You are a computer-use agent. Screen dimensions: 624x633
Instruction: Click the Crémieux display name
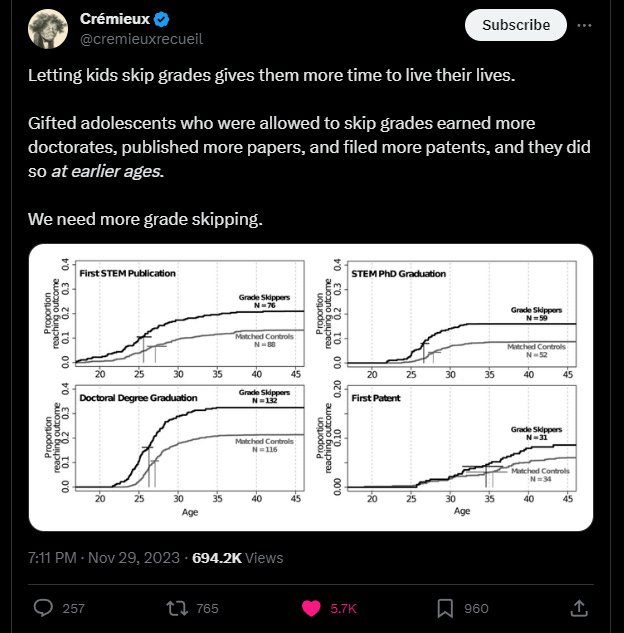pyautogui.click(x=115, y=19)
